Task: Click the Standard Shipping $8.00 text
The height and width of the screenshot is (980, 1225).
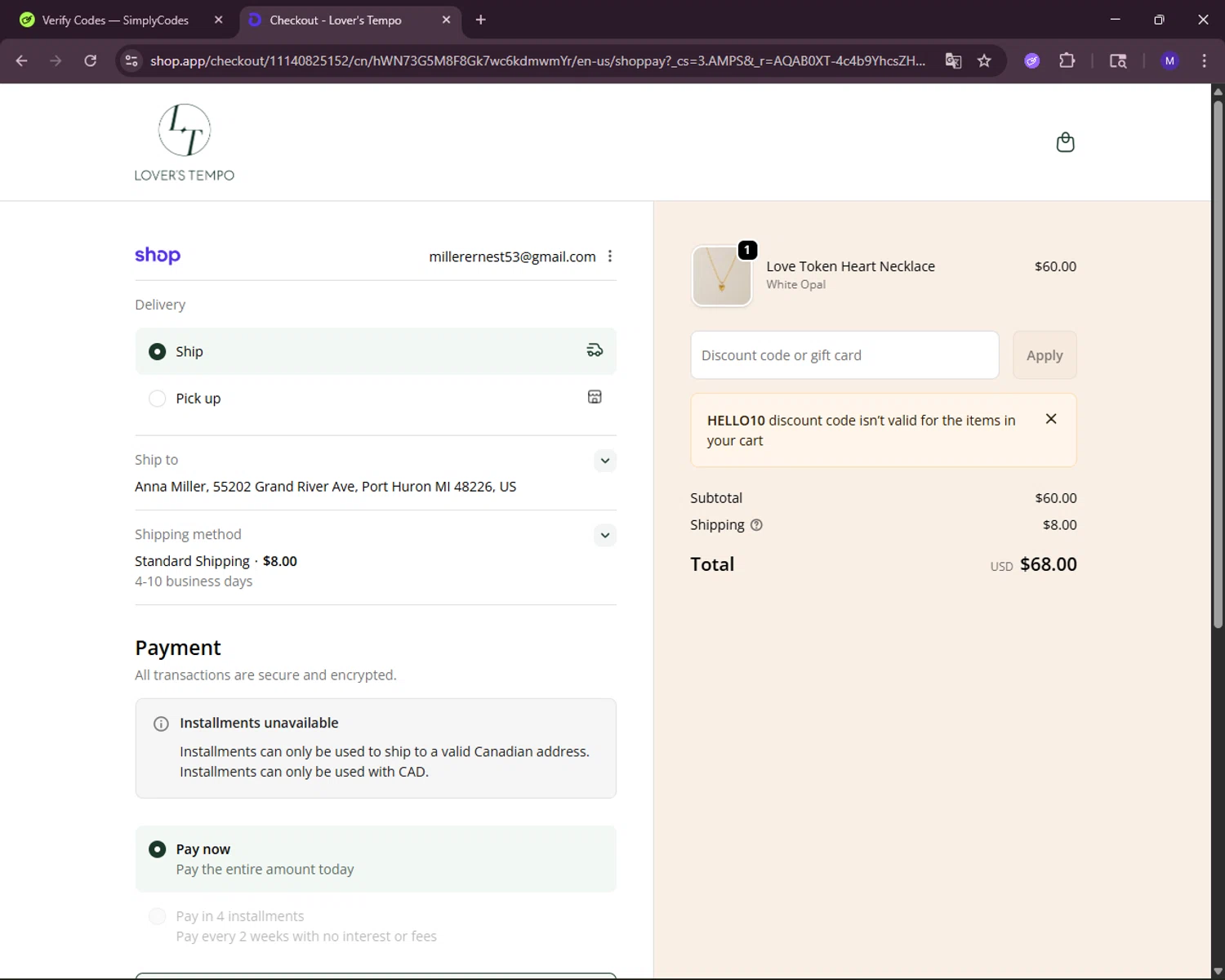Action: click(x=216, y=561)
